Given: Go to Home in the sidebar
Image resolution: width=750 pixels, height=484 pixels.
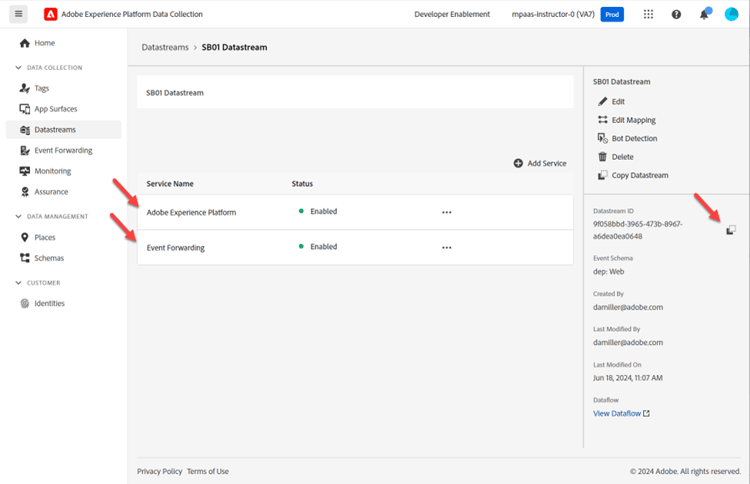Looking at the screenshot, I should (x=44, y=43).
